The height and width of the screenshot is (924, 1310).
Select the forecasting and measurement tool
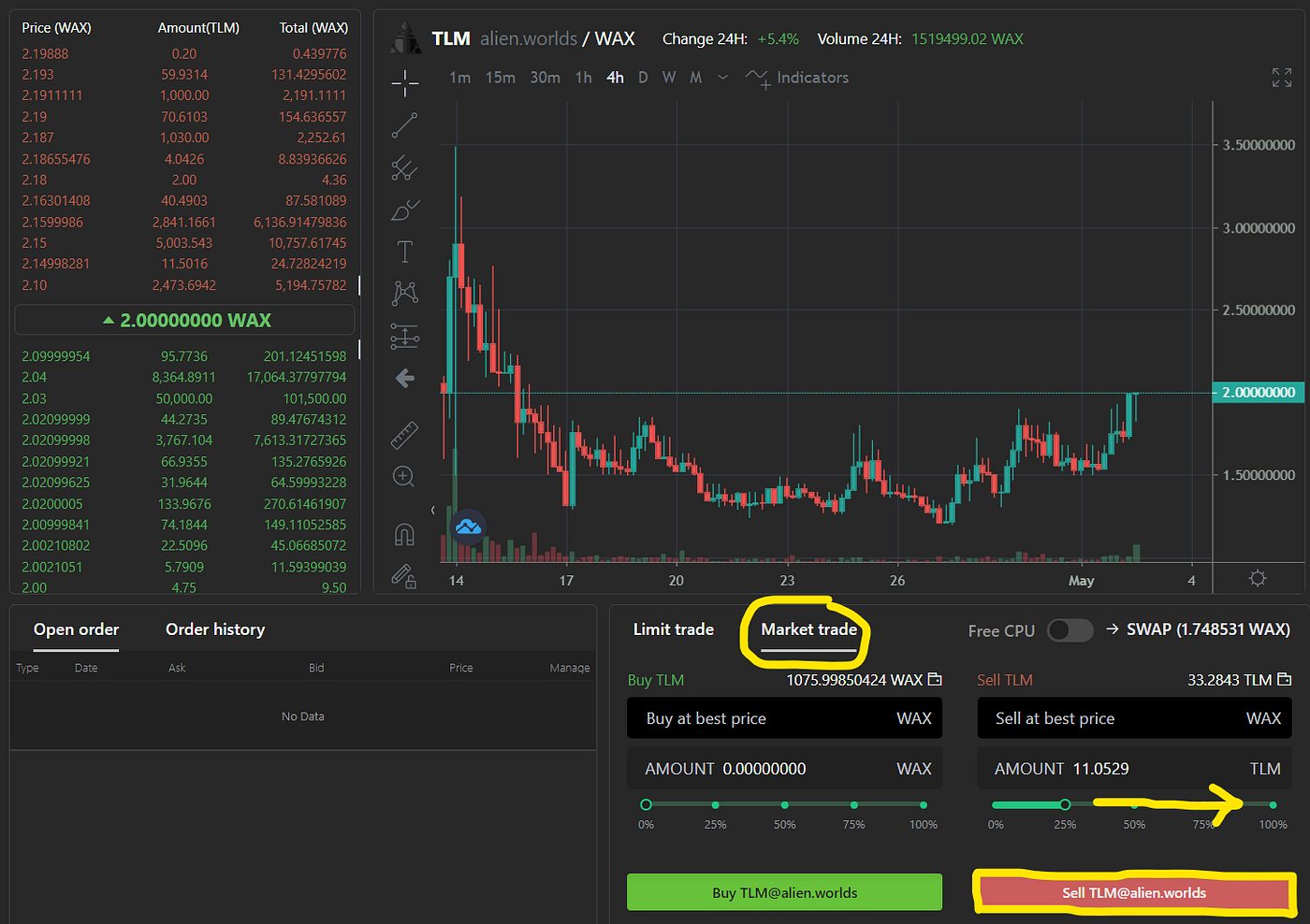pos(404,336)
